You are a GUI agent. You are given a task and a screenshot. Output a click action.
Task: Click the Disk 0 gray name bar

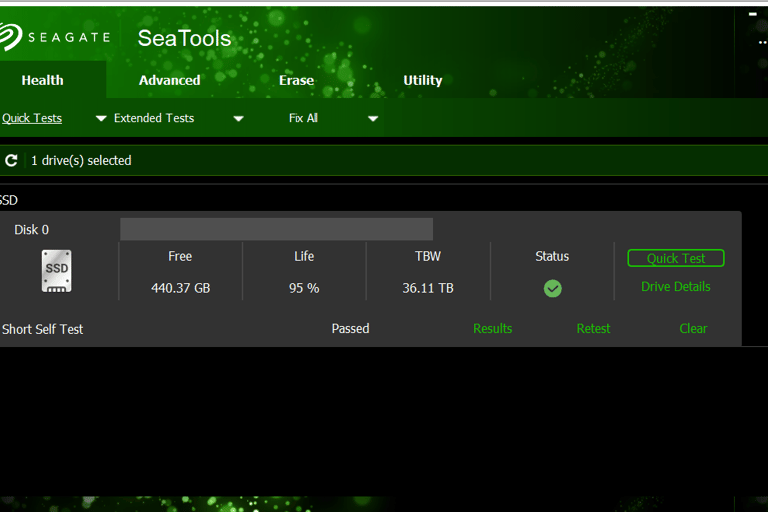click(x=276, y=229)
